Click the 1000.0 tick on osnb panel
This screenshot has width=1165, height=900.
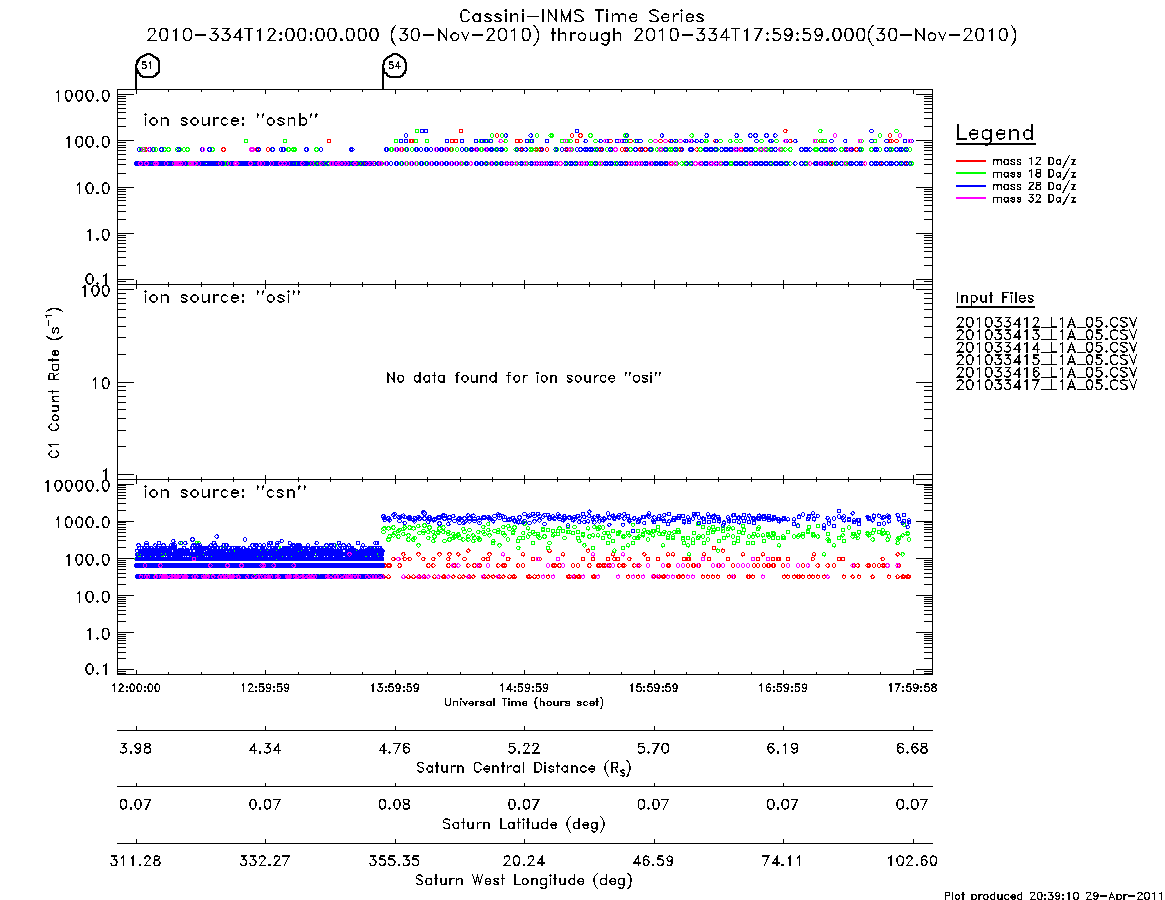[x=82, y=95]
